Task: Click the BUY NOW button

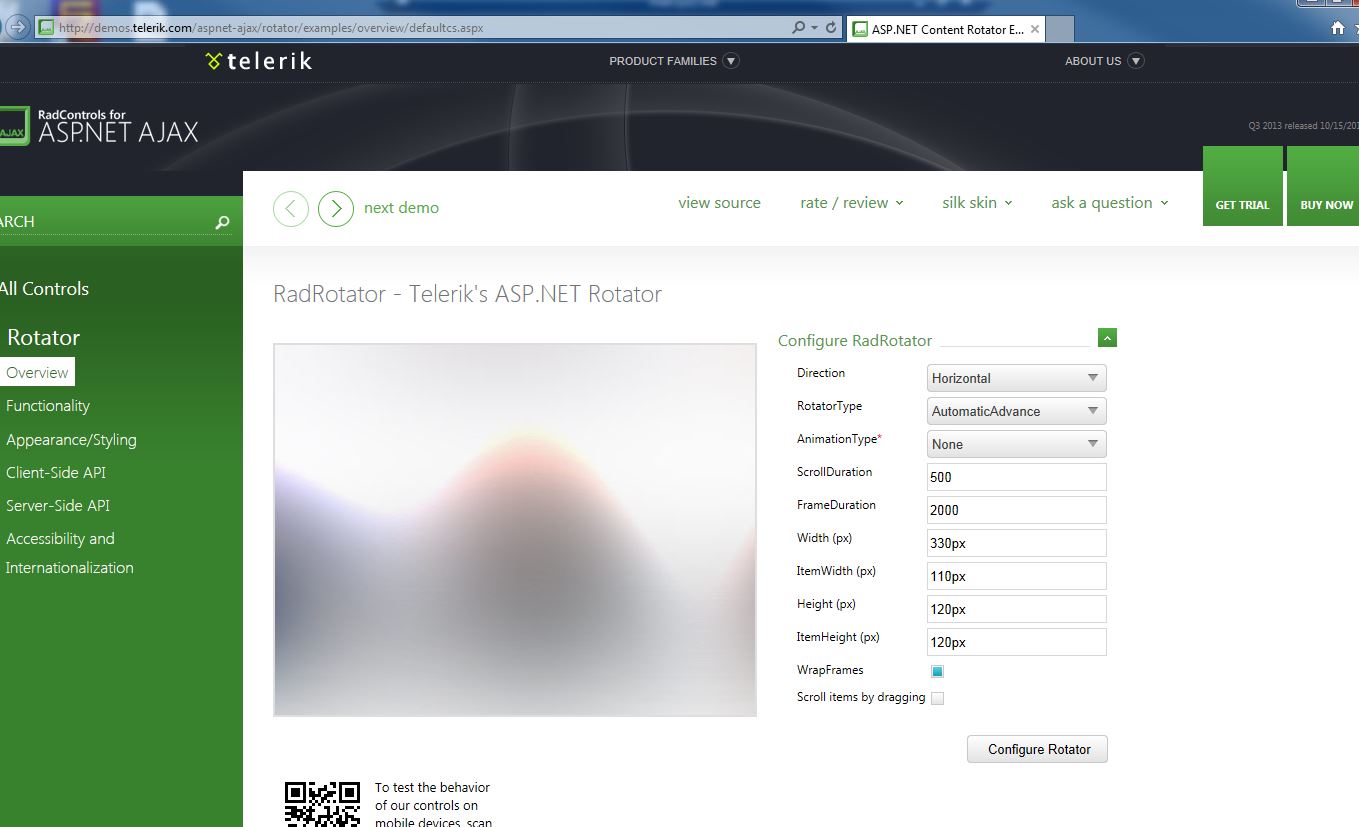Action: (1323, 186)
